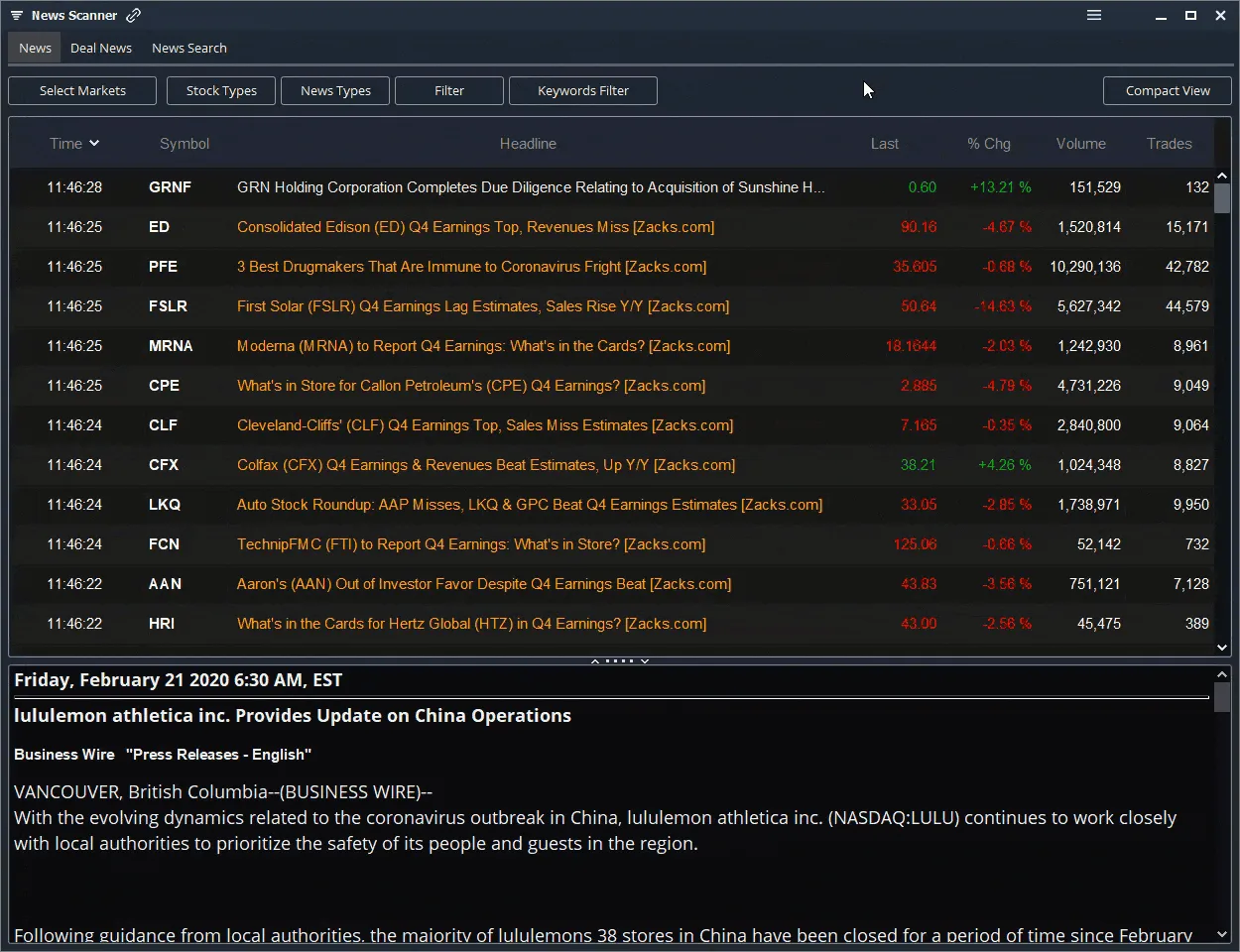The image size is (1240, 952).
Task: Select the FSLR symbol cell
Action: (x=168, y=306)
